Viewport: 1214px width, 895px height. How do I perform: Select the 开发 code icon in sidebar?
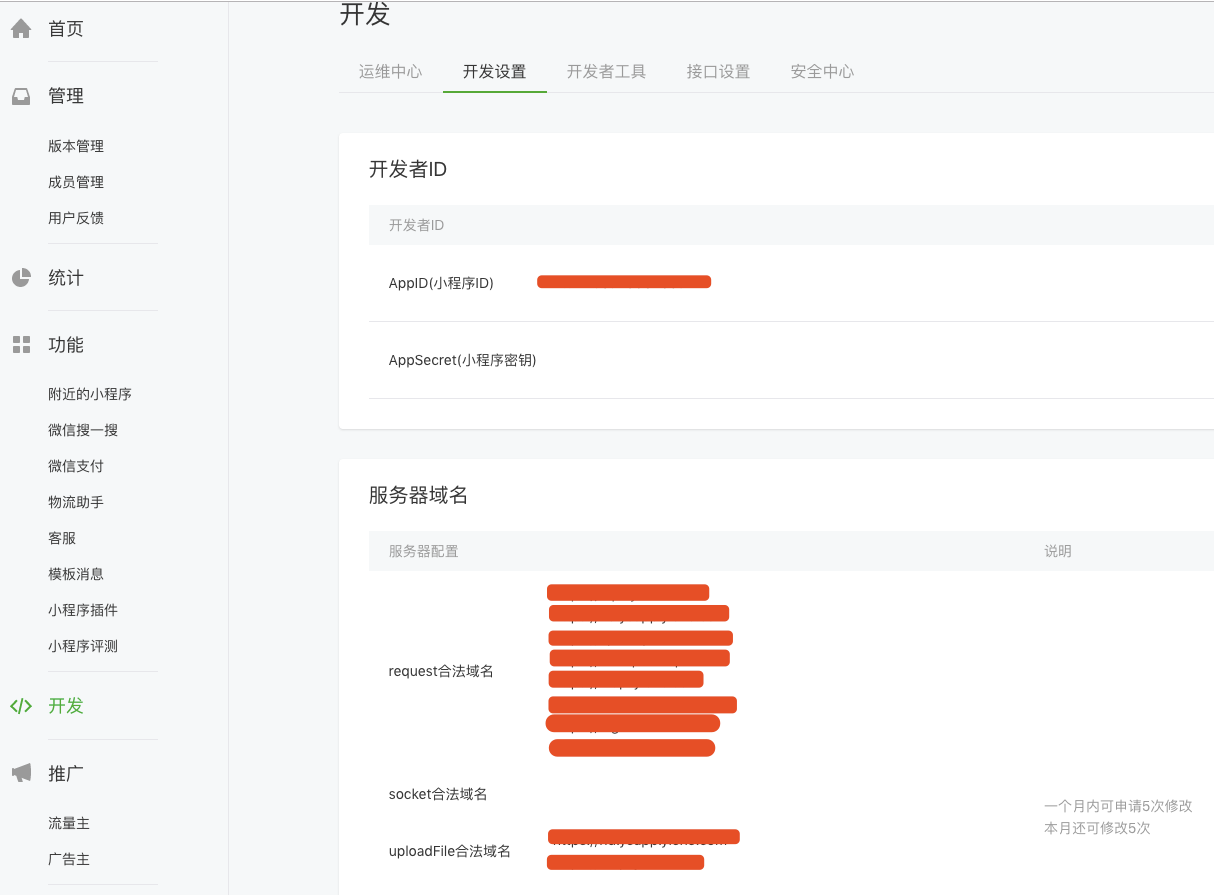click(x=20, y=705)
